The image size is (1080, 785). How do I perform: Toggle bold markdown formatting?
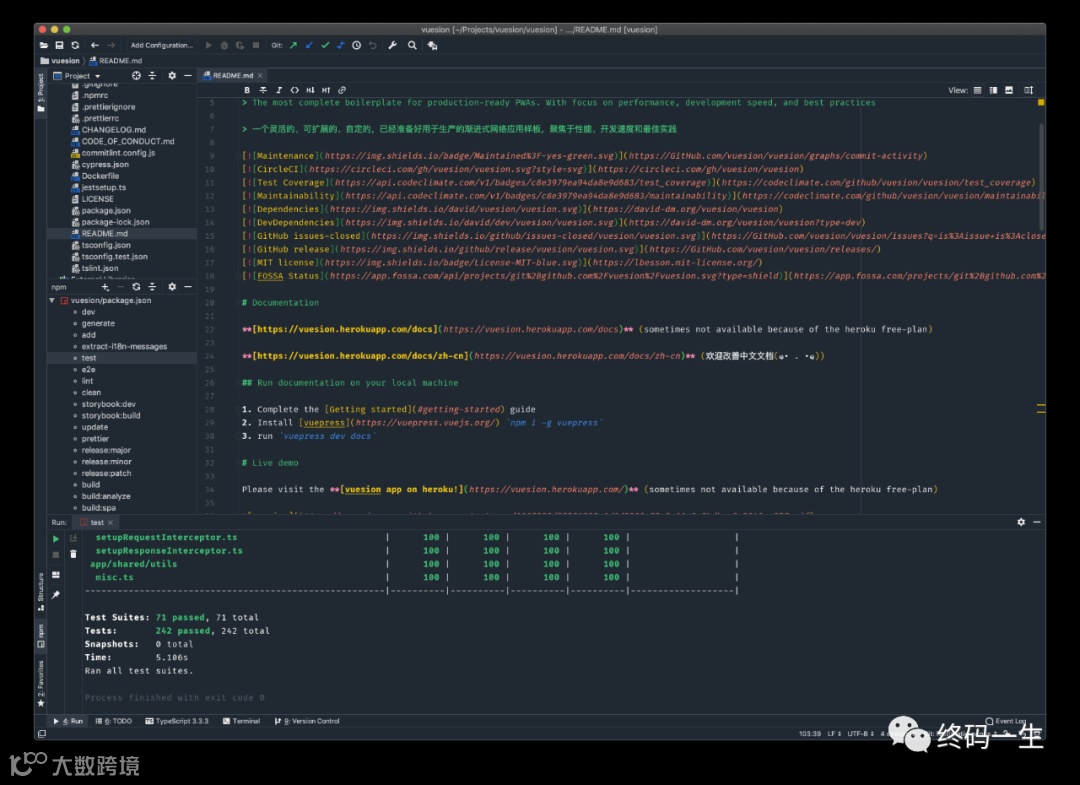[247, 90]
